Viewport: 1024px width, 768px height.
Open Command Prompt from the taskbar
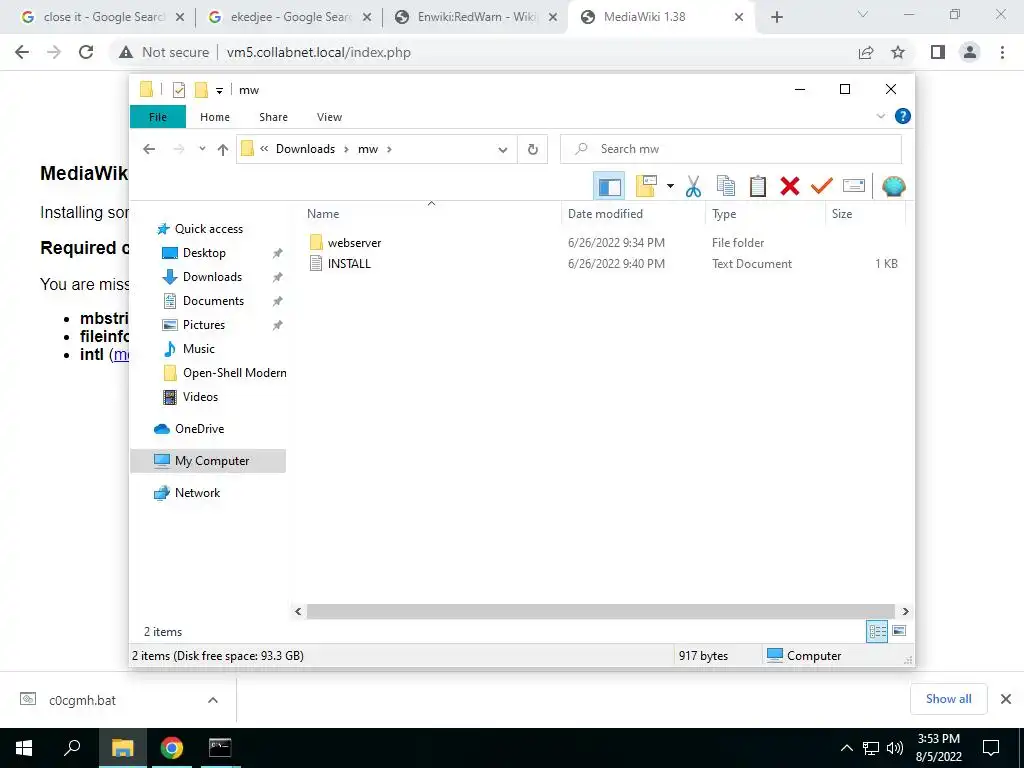219,748
